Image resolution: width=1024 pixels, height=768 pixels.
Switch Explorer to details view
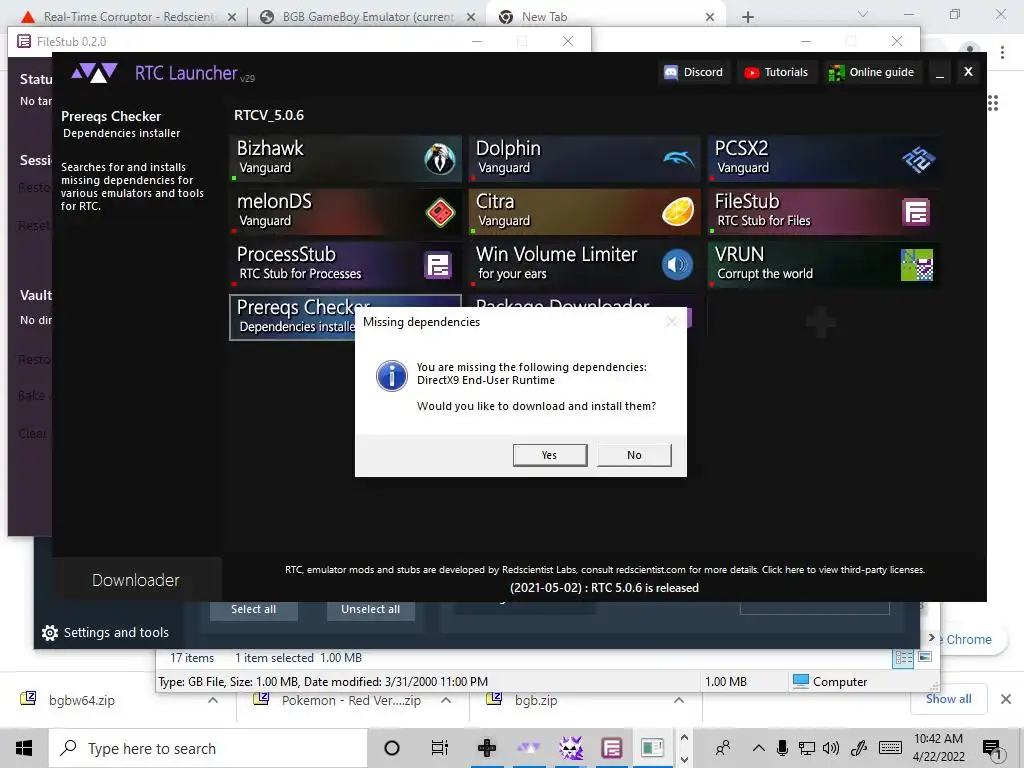pyautogui.click(x=904, y=658)
